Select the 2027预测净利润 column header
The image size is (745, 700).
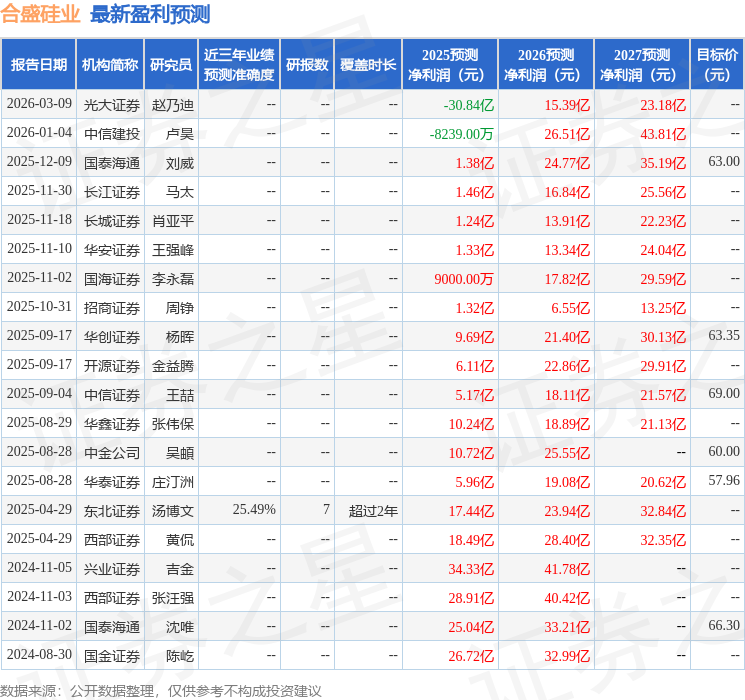click(641, 65)
